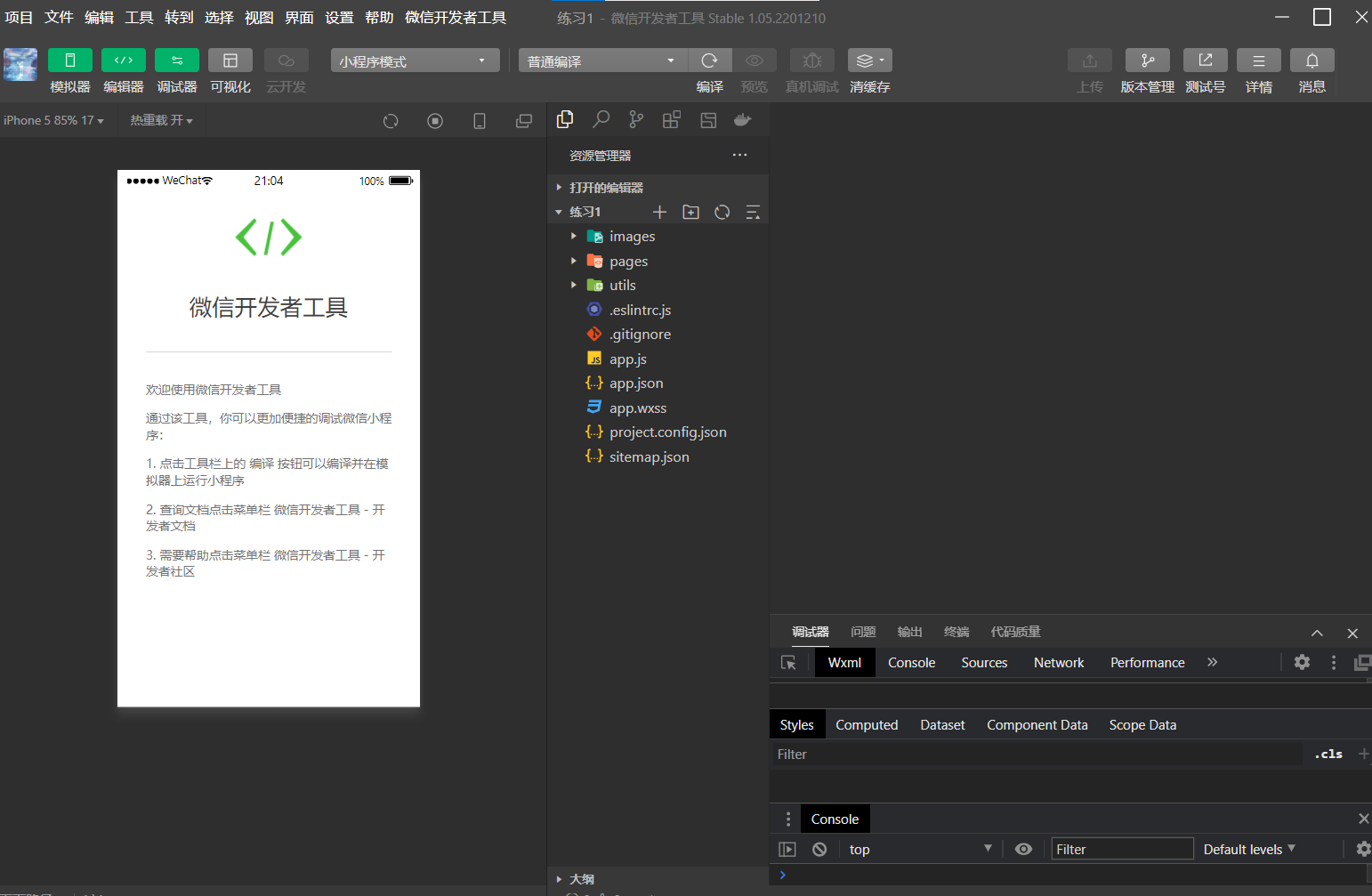
Task: Toggle the simulator panel button
Action: pyautogui.click(x=70, y=60)
